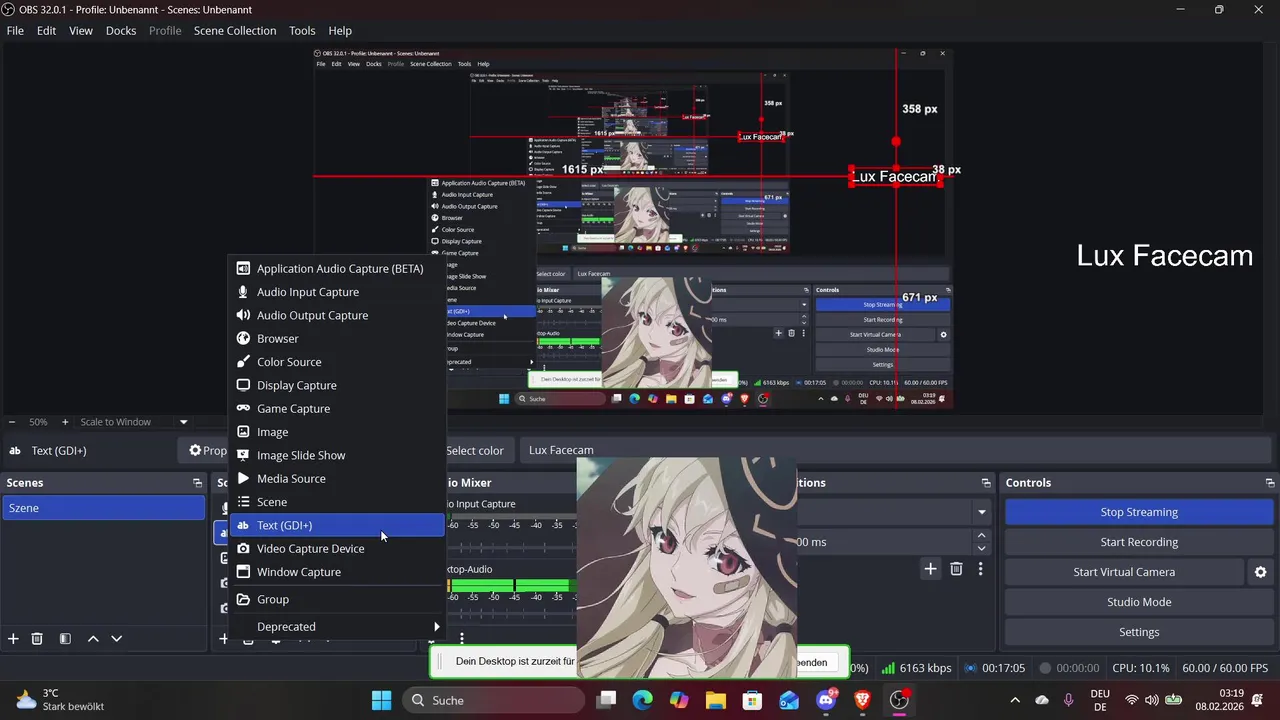Expand the Deprecated submenu
The height and width of the screenshot is (720, 1280).
[338, 627]
